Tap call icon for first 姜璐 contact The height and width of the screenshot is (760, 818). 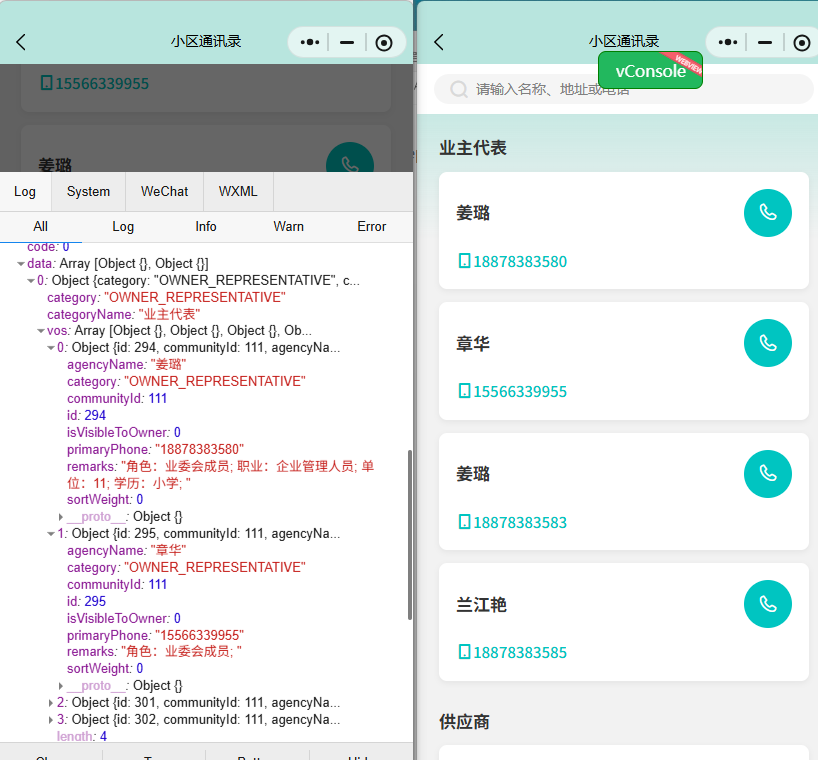pos(767,212)
